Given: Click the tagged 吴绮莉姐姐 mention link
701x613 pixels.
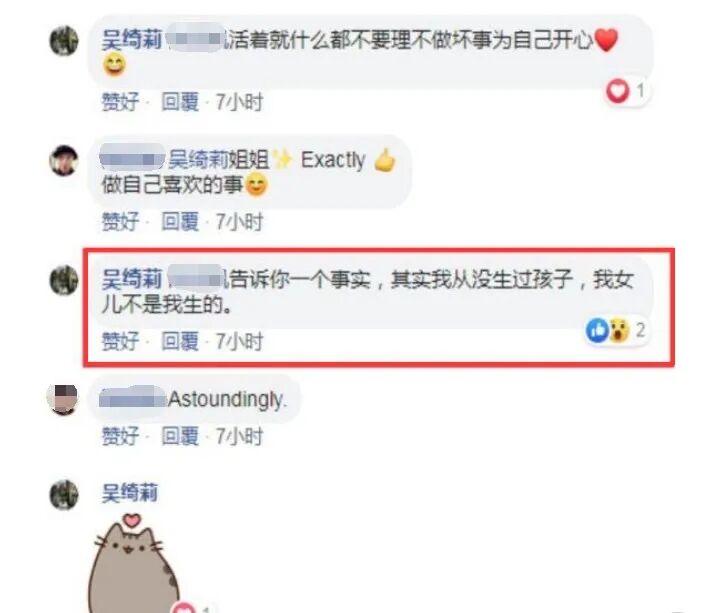Looking at the screenshot, I should point(219,160).
